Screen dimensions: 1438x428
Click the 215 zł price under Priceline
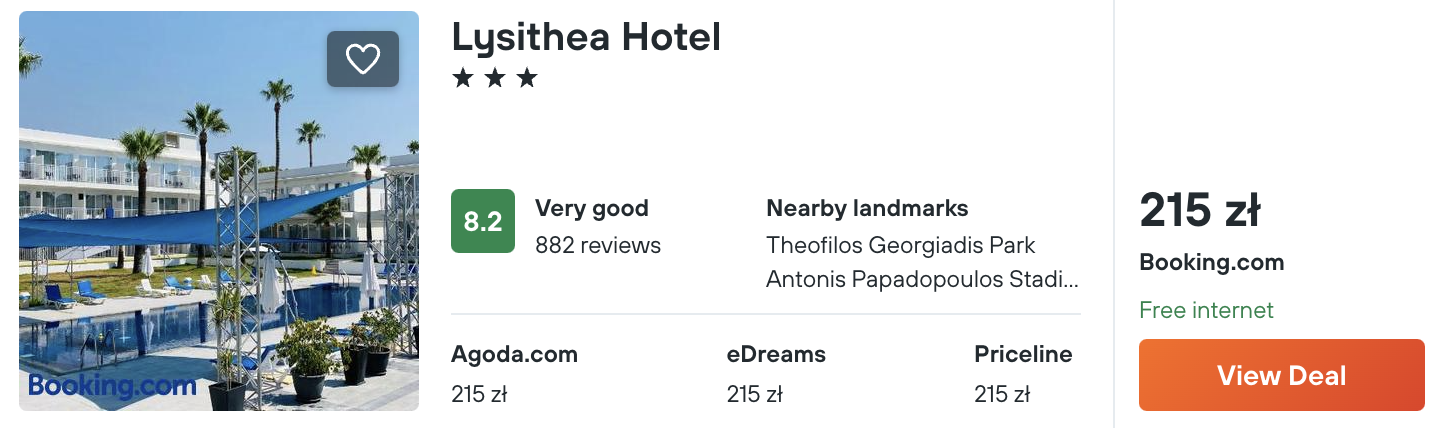click(x=1002, y=394)
